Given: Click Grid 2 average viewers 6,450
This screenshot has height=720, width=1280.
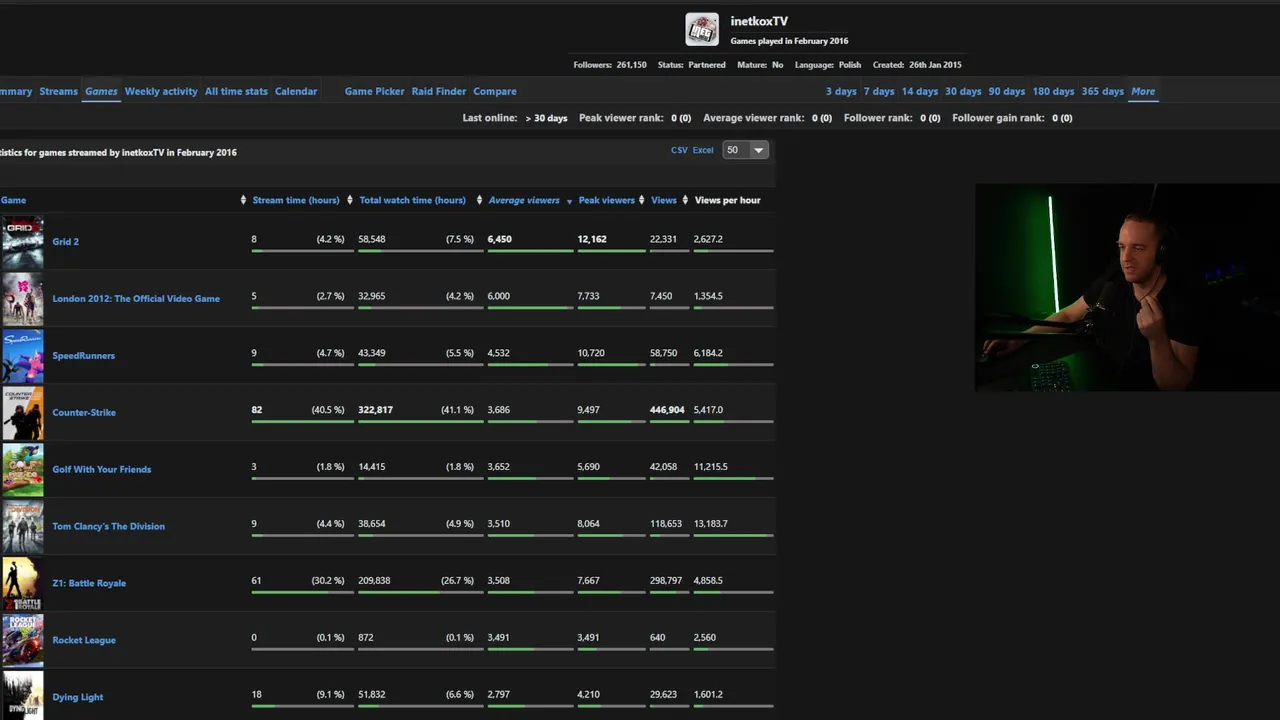Looking at the screenshot, I should pos(499,239).
